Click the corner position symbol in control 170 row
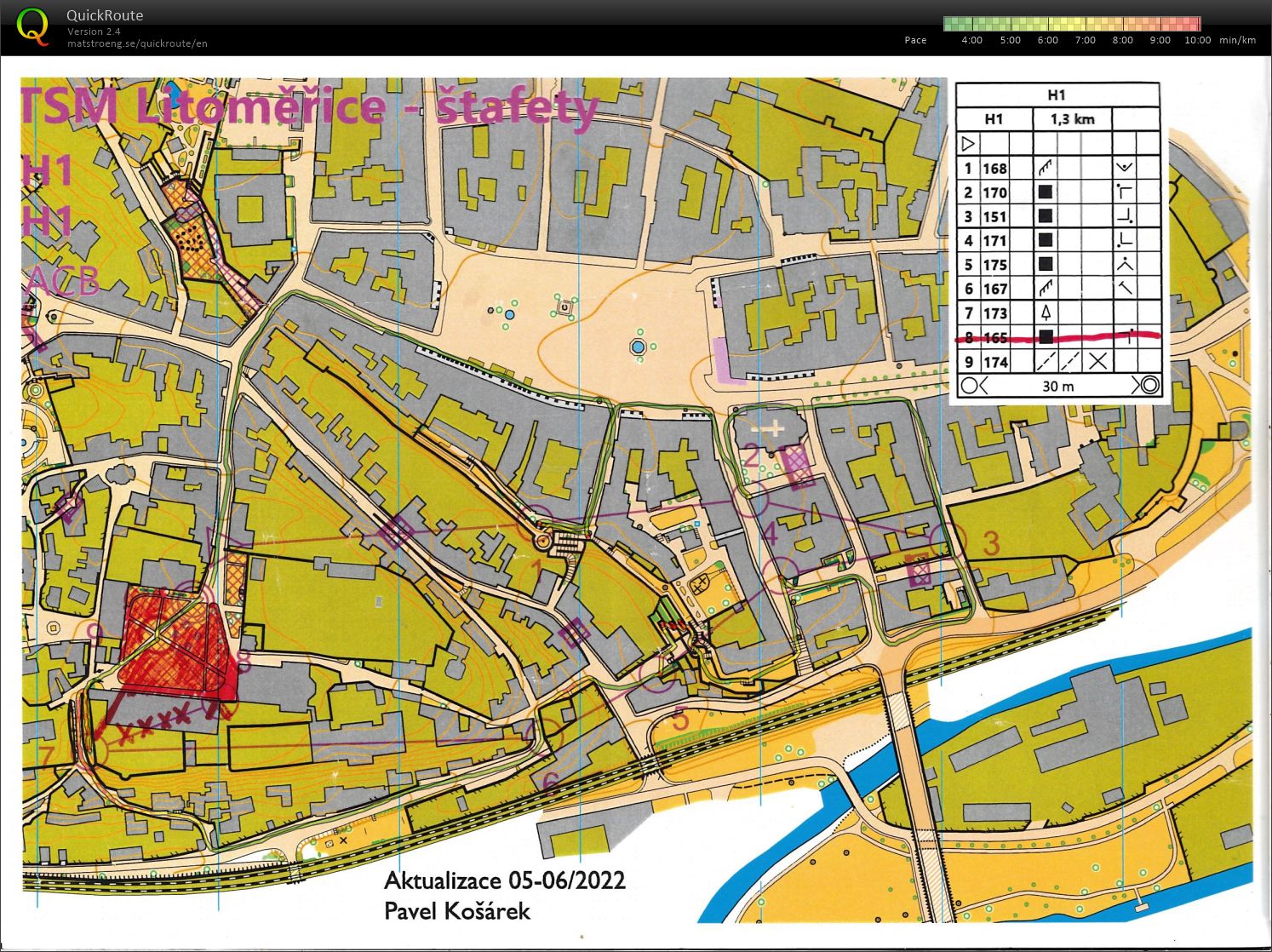 [1126, 192]
